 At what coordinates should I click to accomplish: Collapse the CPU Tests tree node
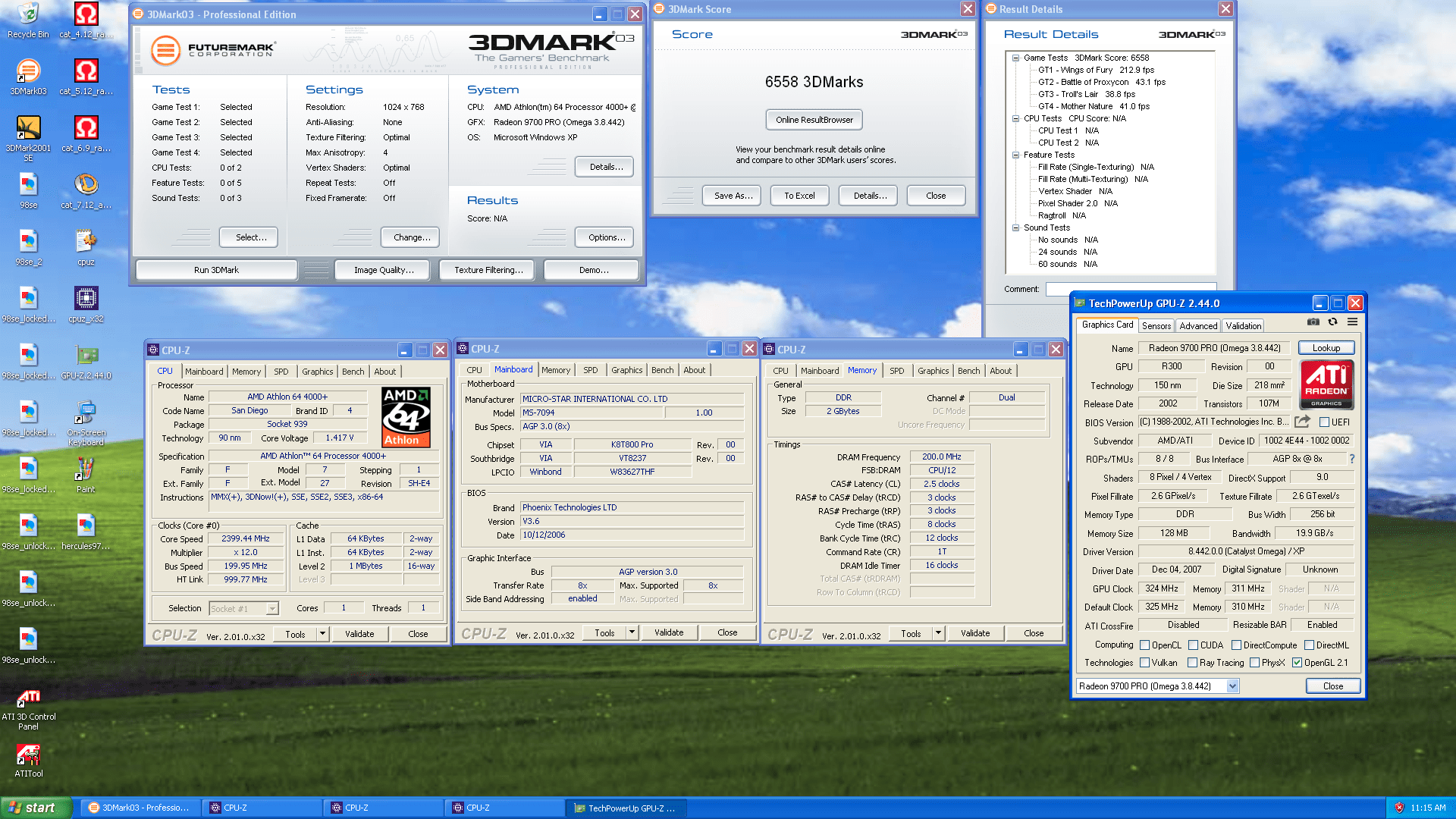tap(1015, 118)
